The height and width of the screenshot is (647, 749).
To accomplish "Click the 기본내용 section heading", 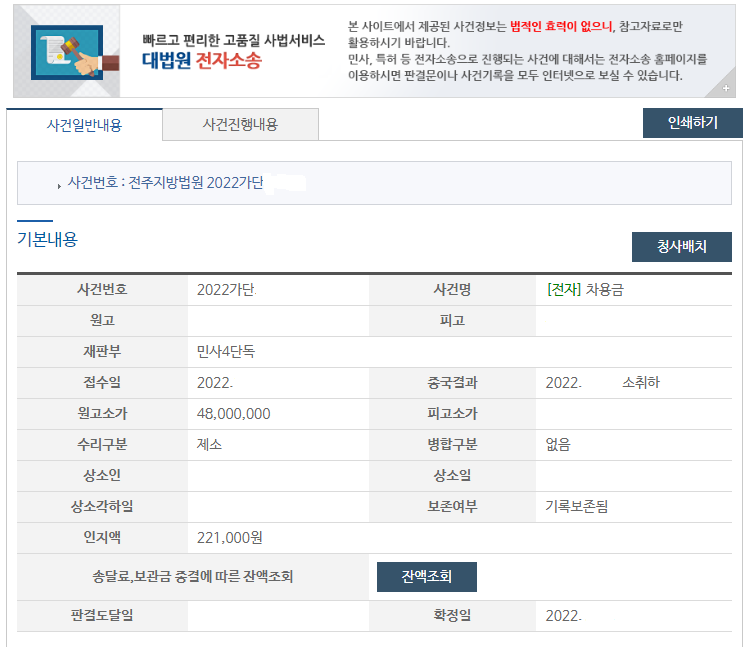I will pyautogui.click(x=47, y=239).
